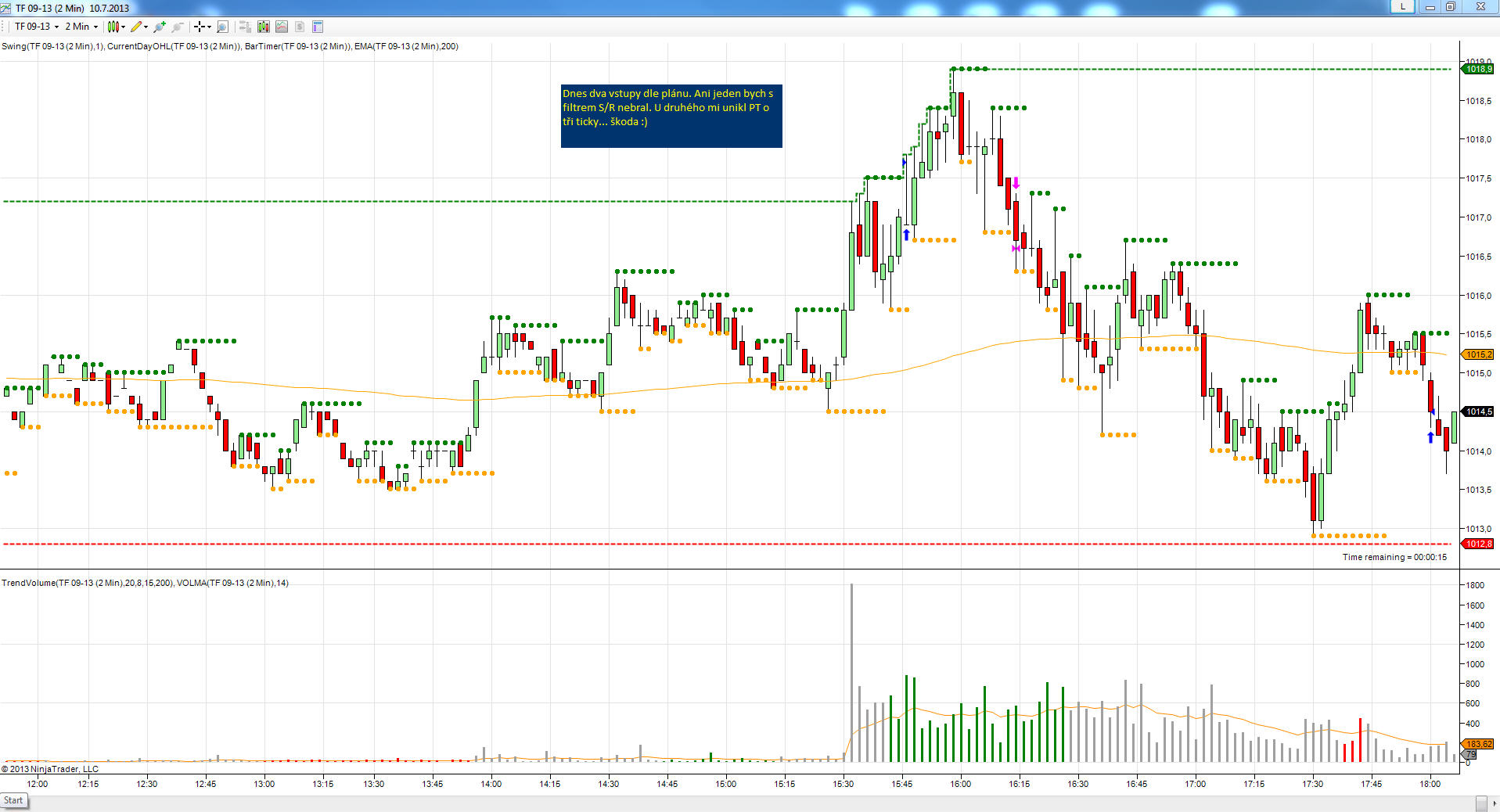
Task: Click the green 1018,9 price marker
Action: point(1478,70)
